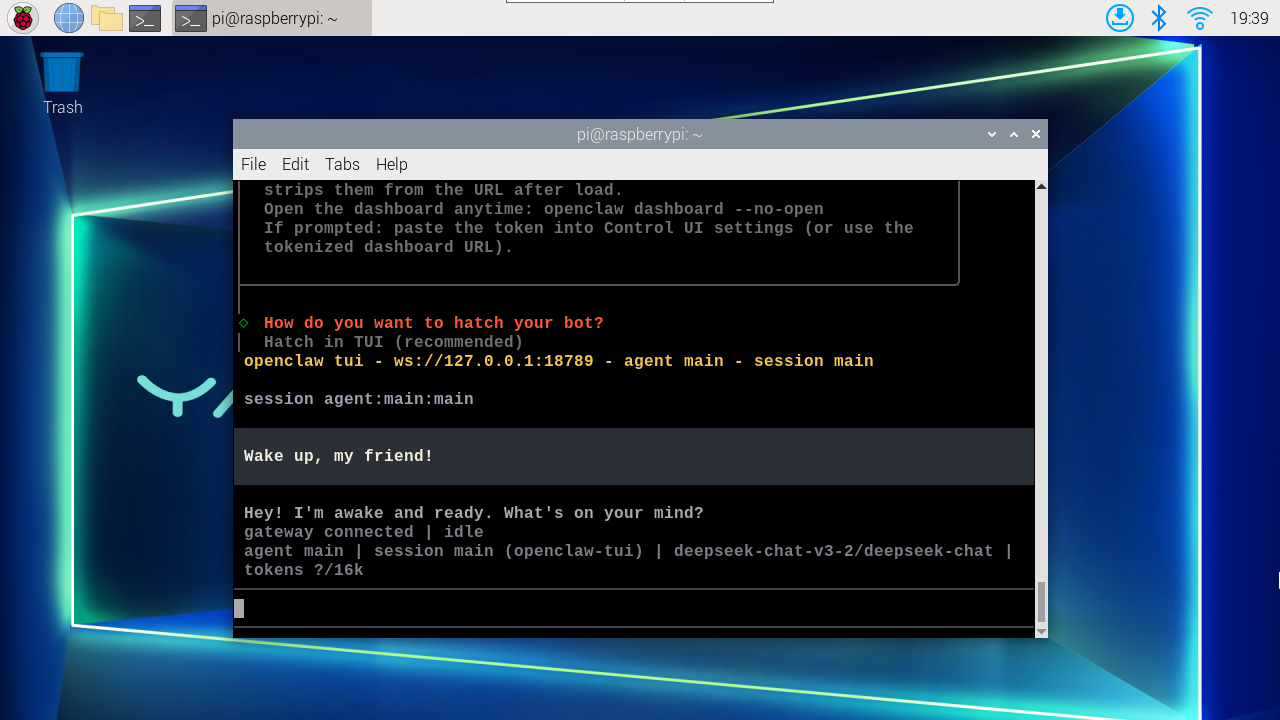Click the terminal scrollbar down arrow

point(1041,631)
